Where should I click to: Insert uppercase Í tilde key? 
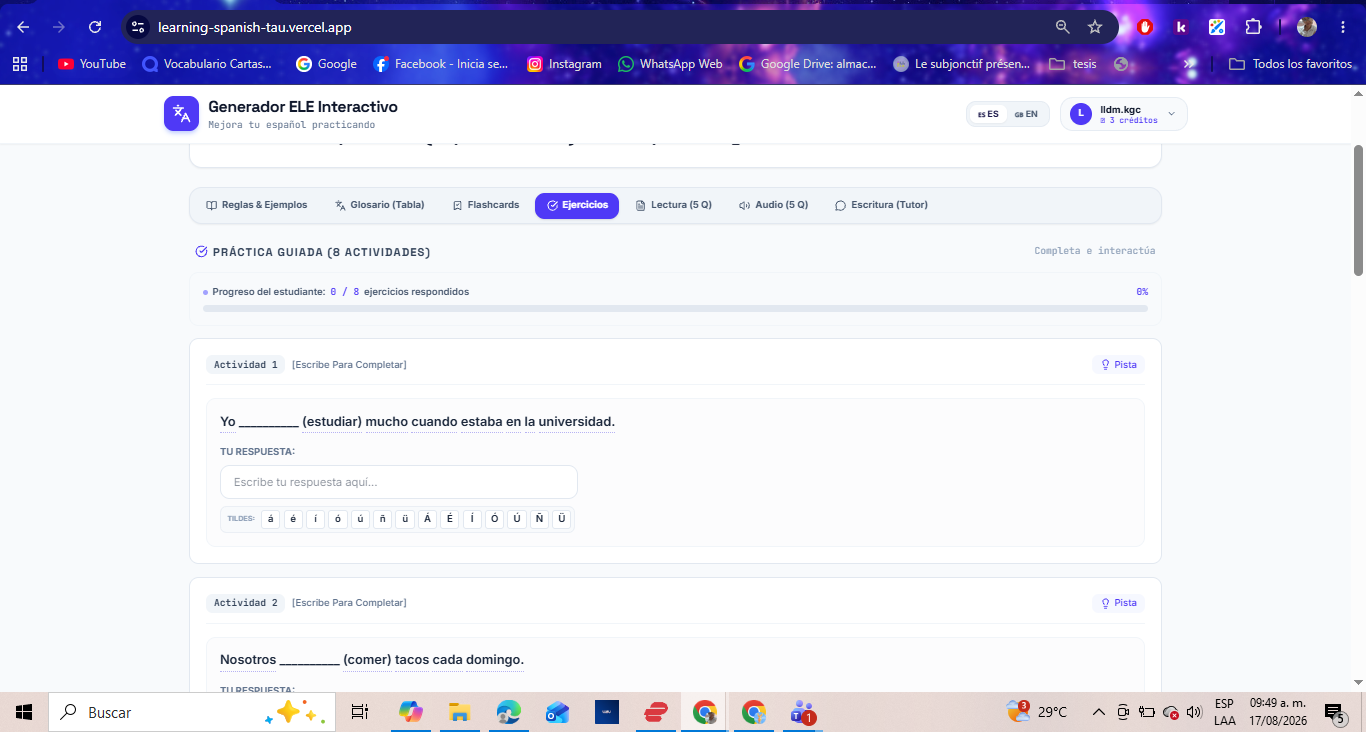(x=472, y=519)
